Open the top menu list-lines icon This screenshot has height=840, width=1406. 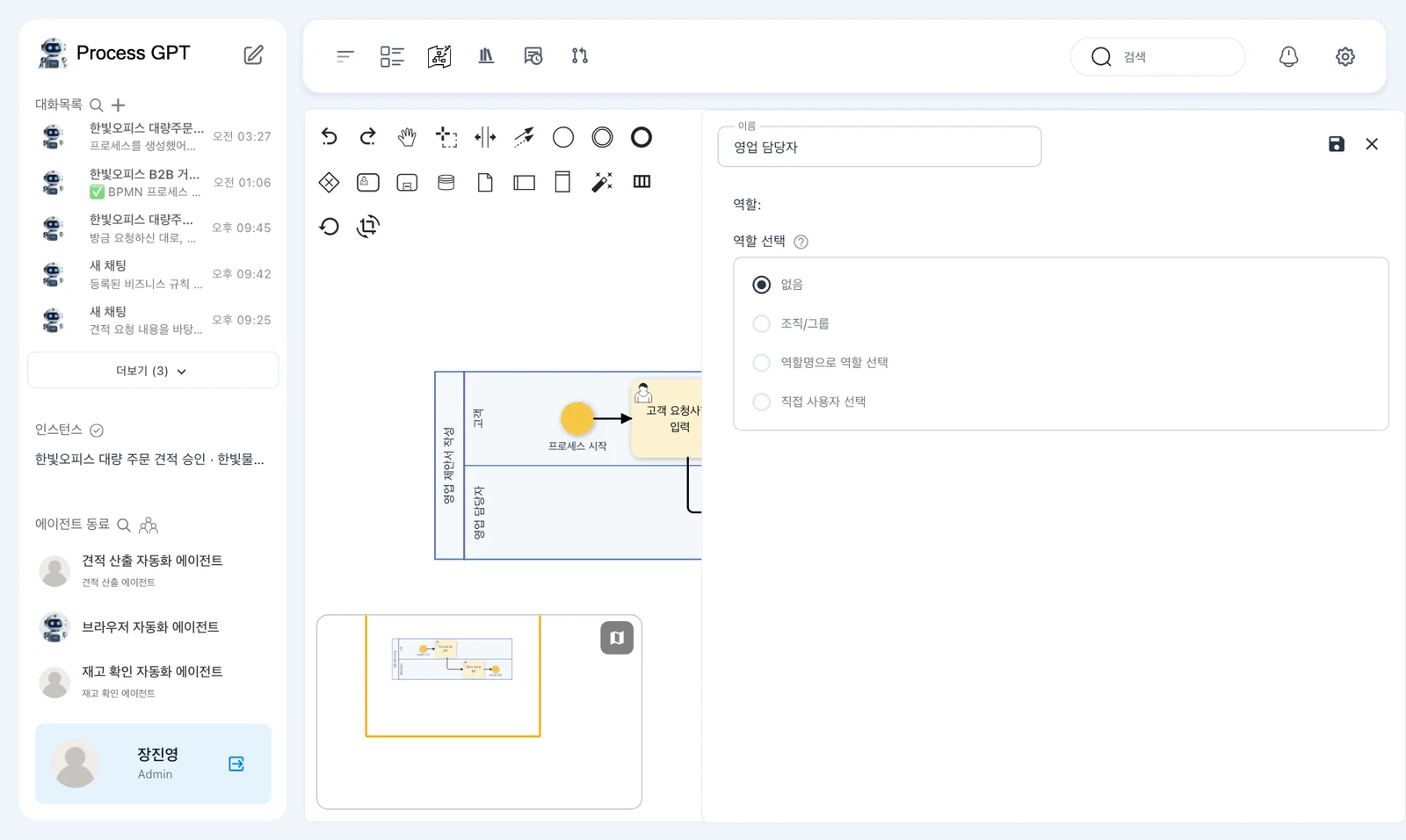tap(344, 56)
